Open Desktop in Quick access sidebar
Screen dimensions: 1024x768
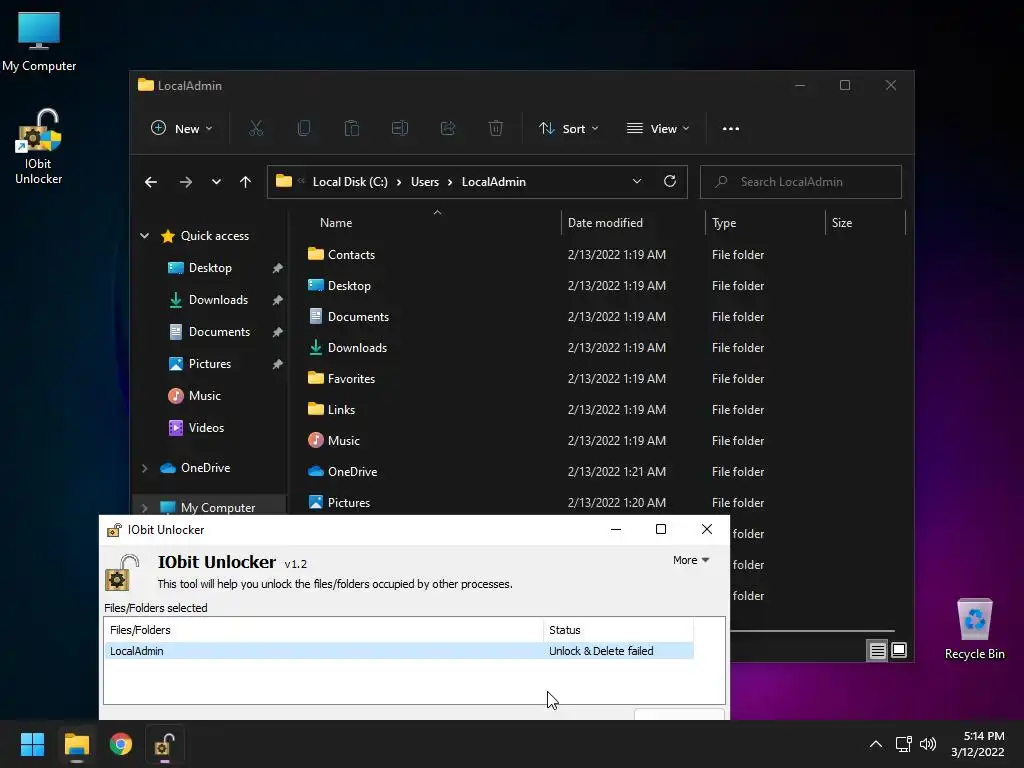[x=210, y=268]
